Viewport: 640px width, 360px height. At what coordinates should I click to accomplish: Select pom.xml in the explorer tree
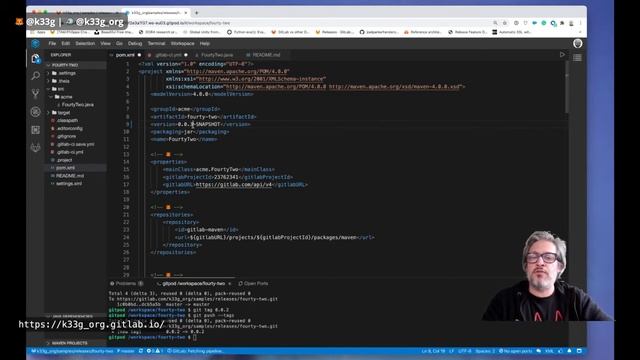click(65, 168)
